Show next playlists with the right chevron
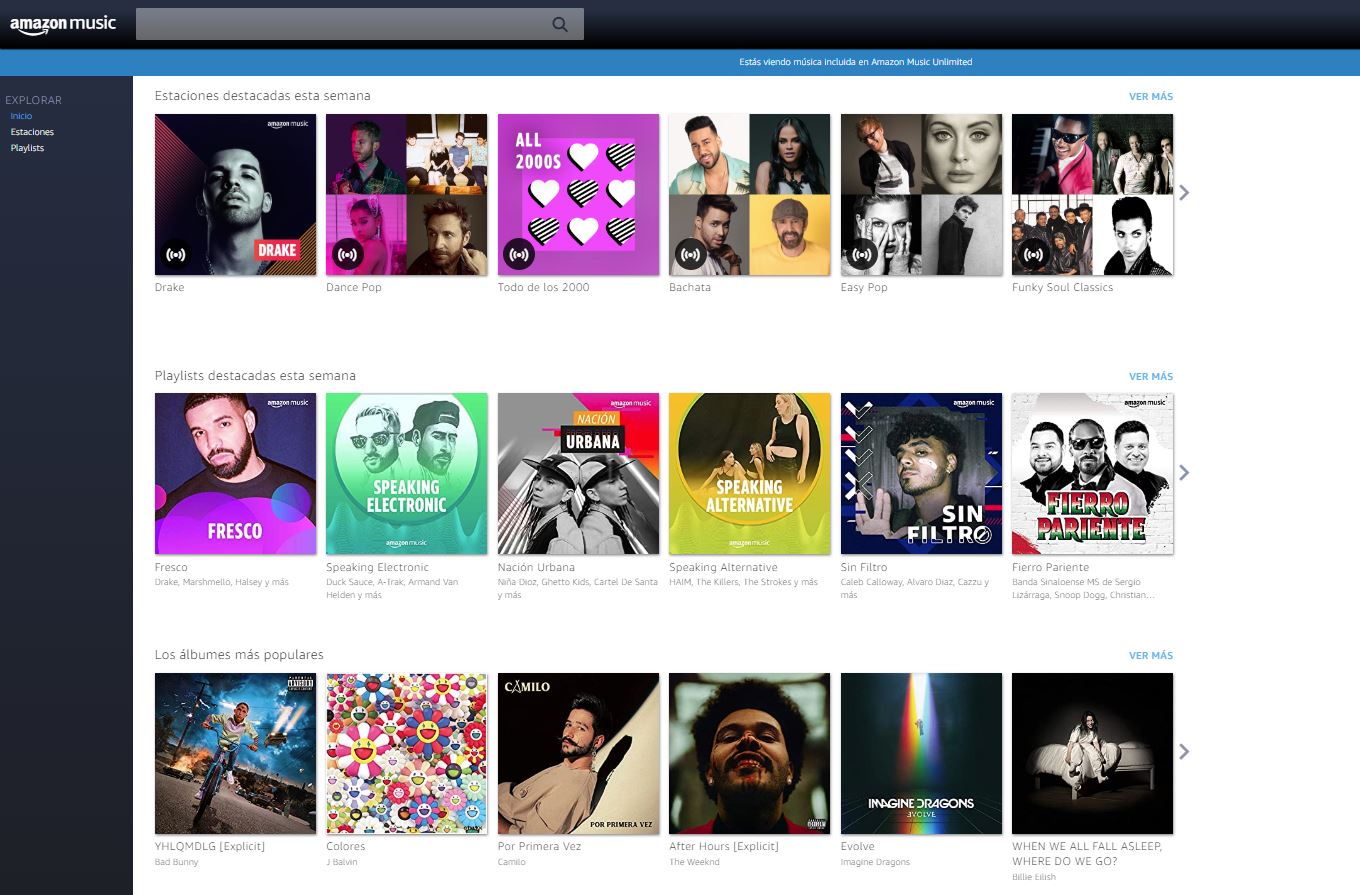Viewport: 1360px width, 895px height. click(x=1185, y=473)
